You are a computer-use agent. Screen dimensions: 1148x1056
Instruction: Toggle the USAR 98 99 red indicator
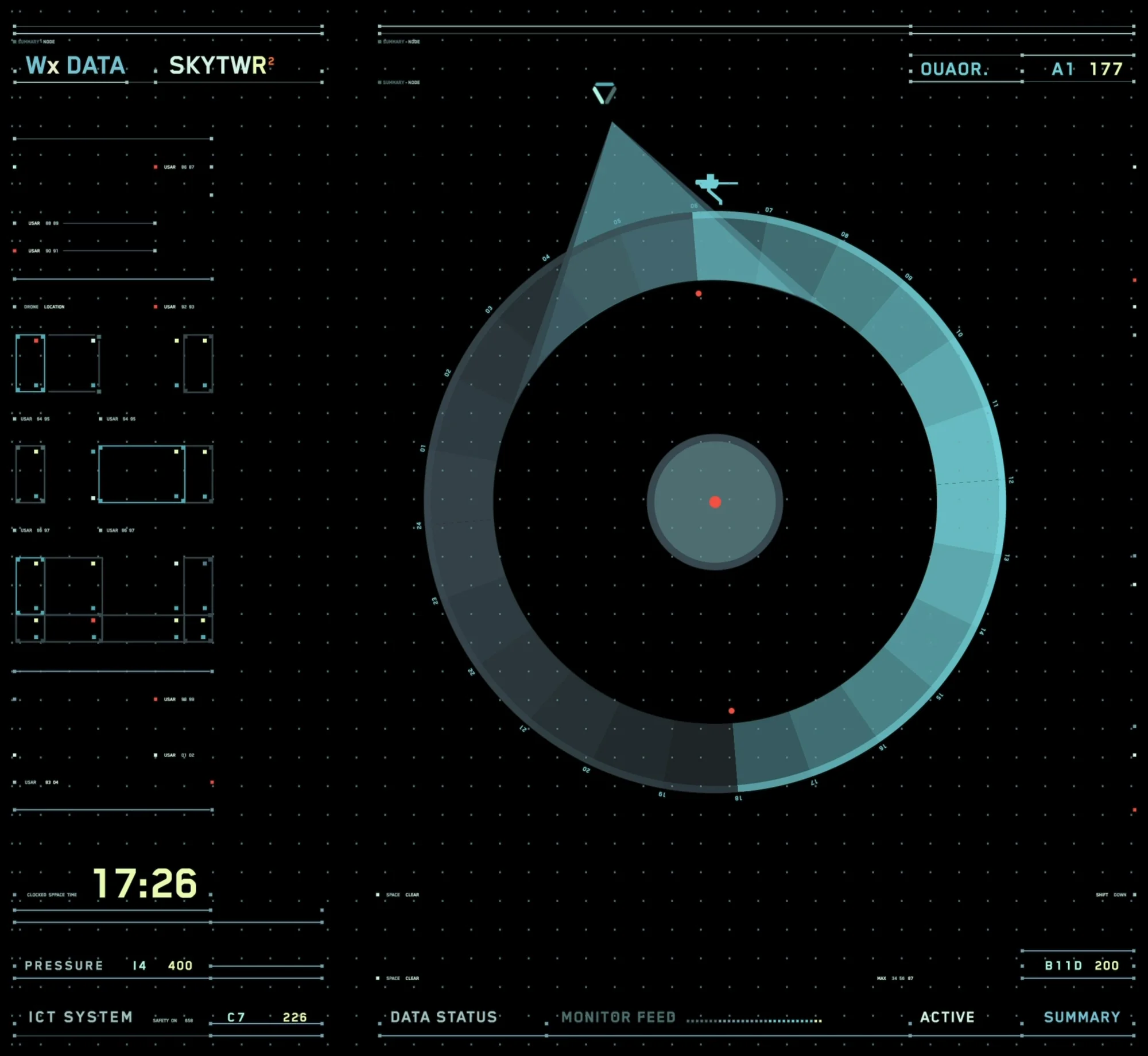click(x=156, y=700)
